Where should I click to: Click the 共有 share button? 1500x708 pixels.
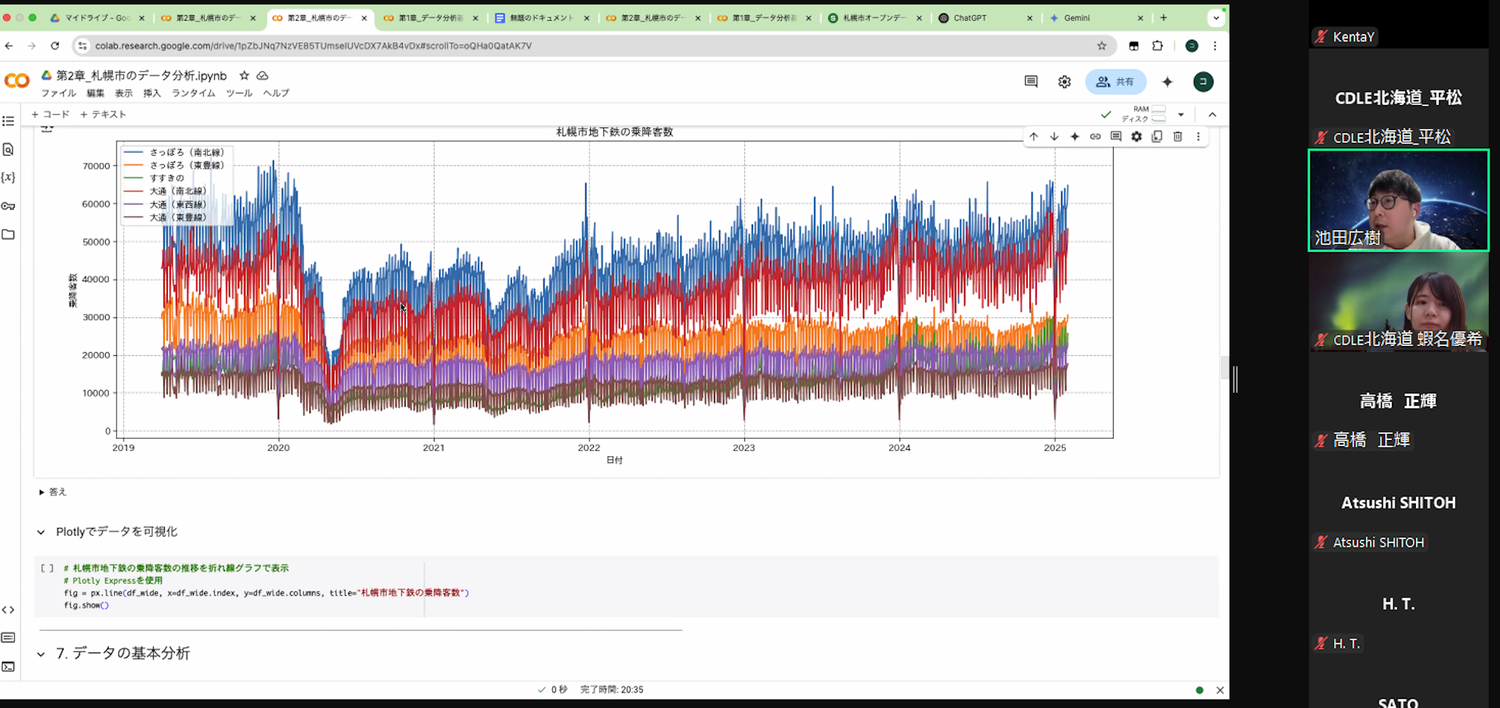point(1115,82)
